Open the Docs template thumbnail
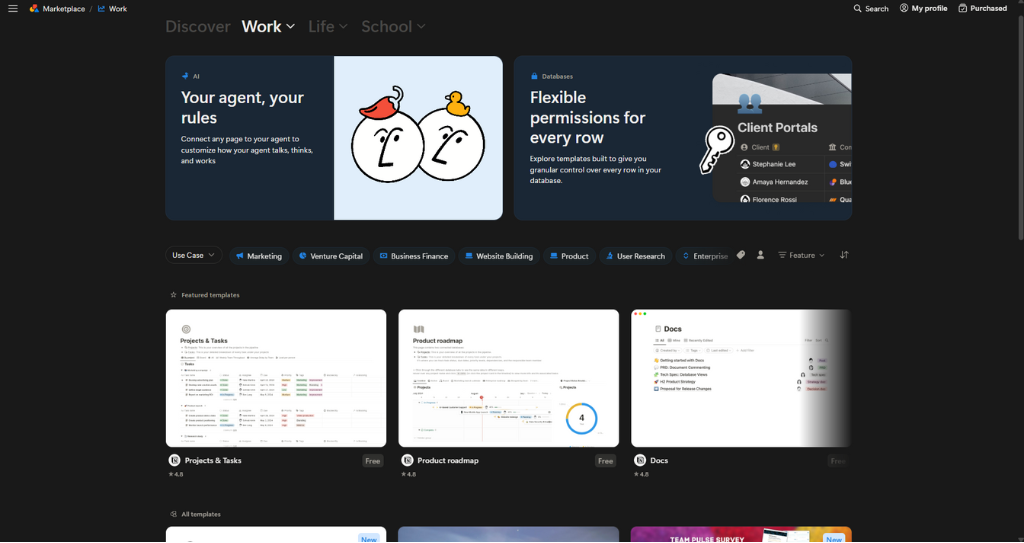Viewport: 1024px width, 543px height. click(x=741, y=378)
